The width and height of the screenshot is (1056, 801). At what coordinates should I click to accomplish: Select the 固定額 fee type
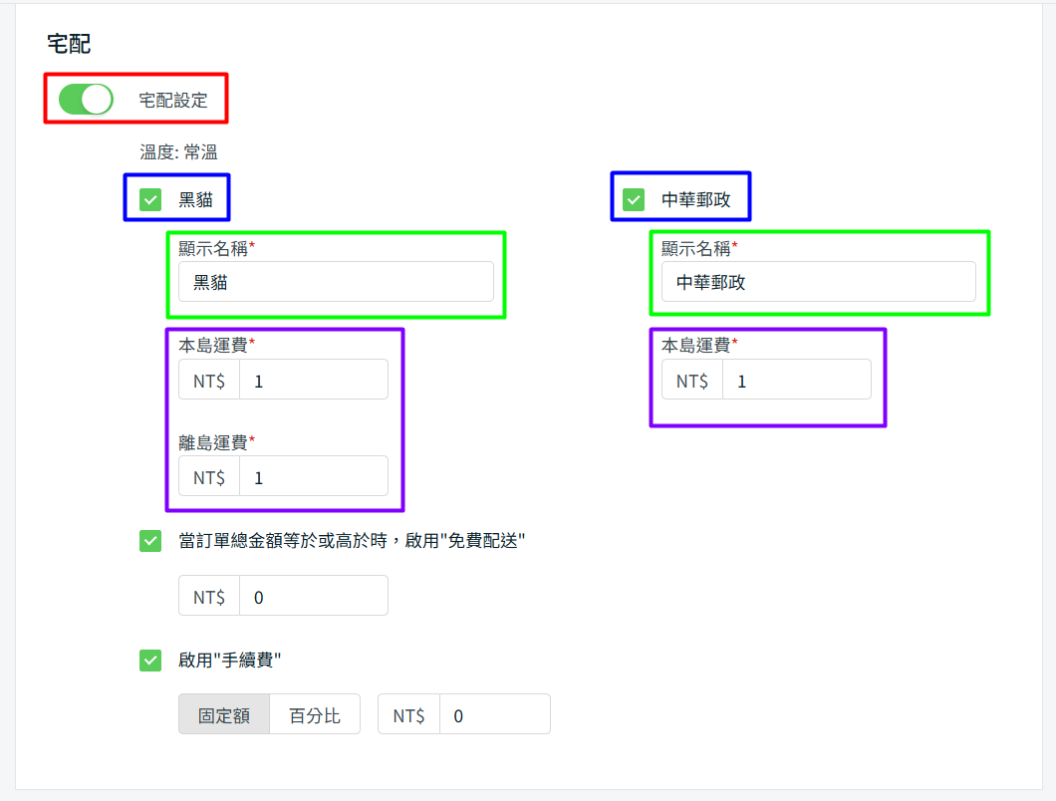(x=224, y=716)
